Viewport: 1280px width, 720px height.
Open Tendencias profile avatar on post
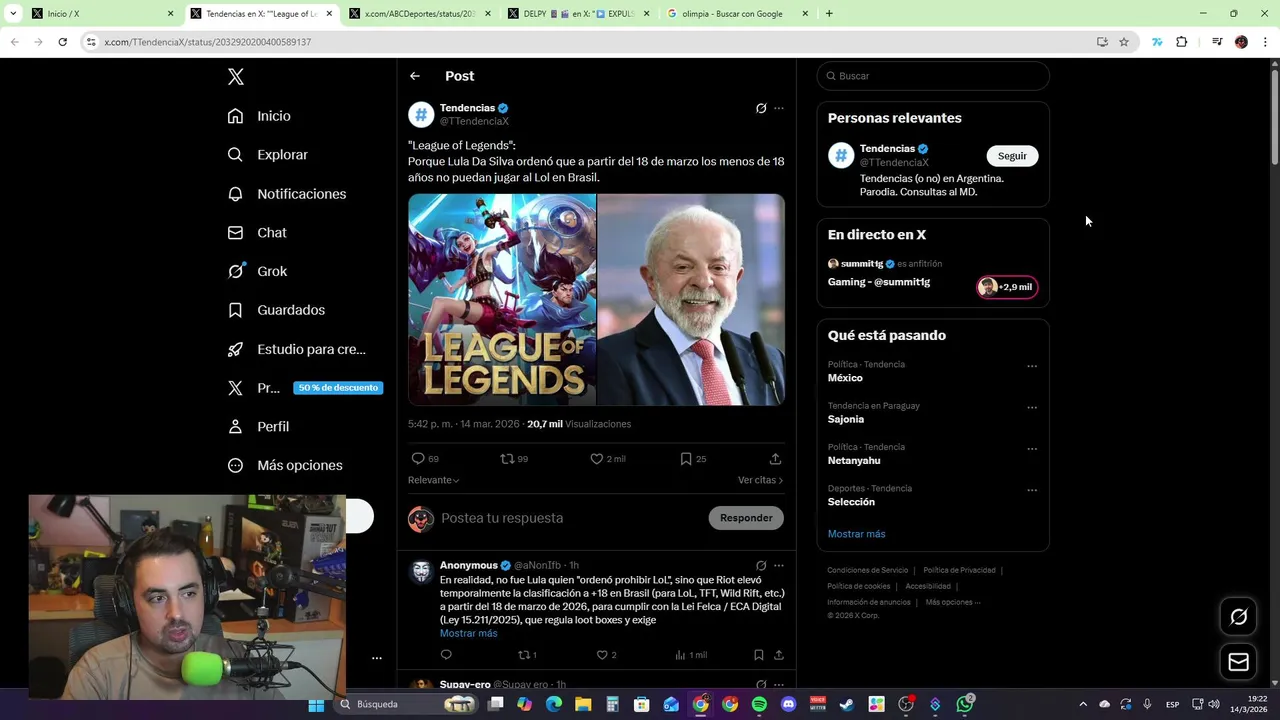click(x=421, y=115)
